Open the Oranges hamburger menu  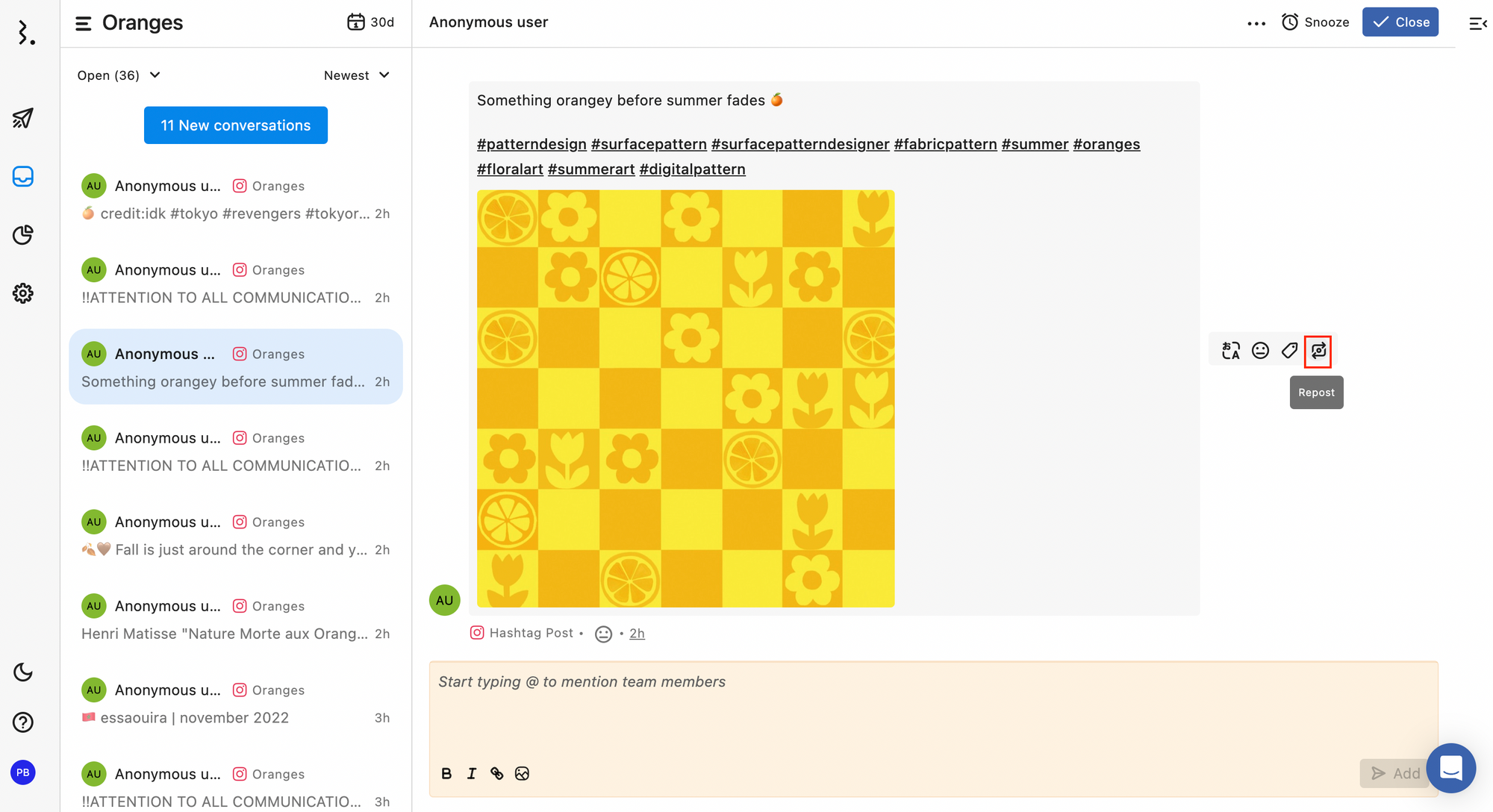tap(84, 24)
